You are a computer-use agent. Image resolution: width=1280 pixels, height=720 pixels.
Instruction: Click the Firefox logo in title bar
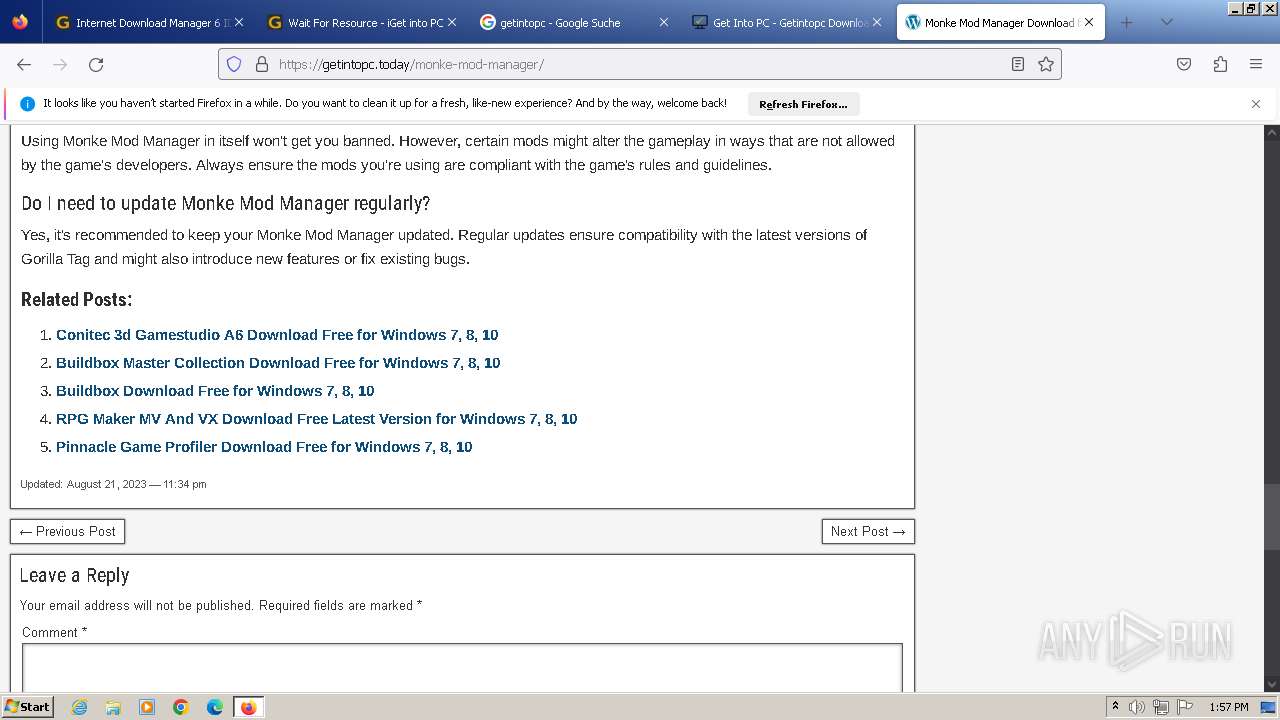20,22
